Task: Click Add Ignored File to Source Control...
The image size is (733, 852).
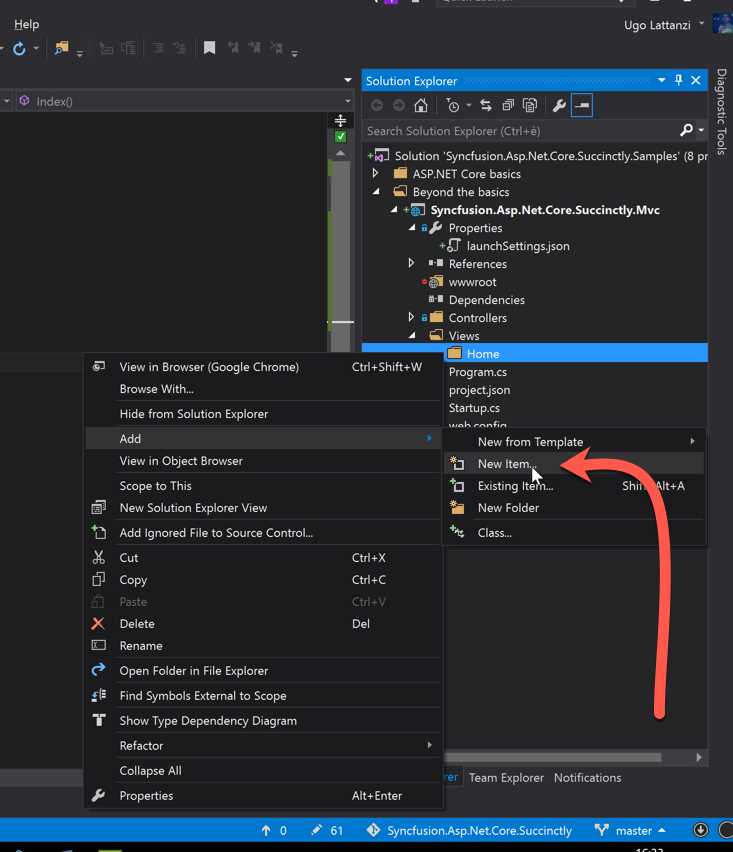Action: click(264, 532)
